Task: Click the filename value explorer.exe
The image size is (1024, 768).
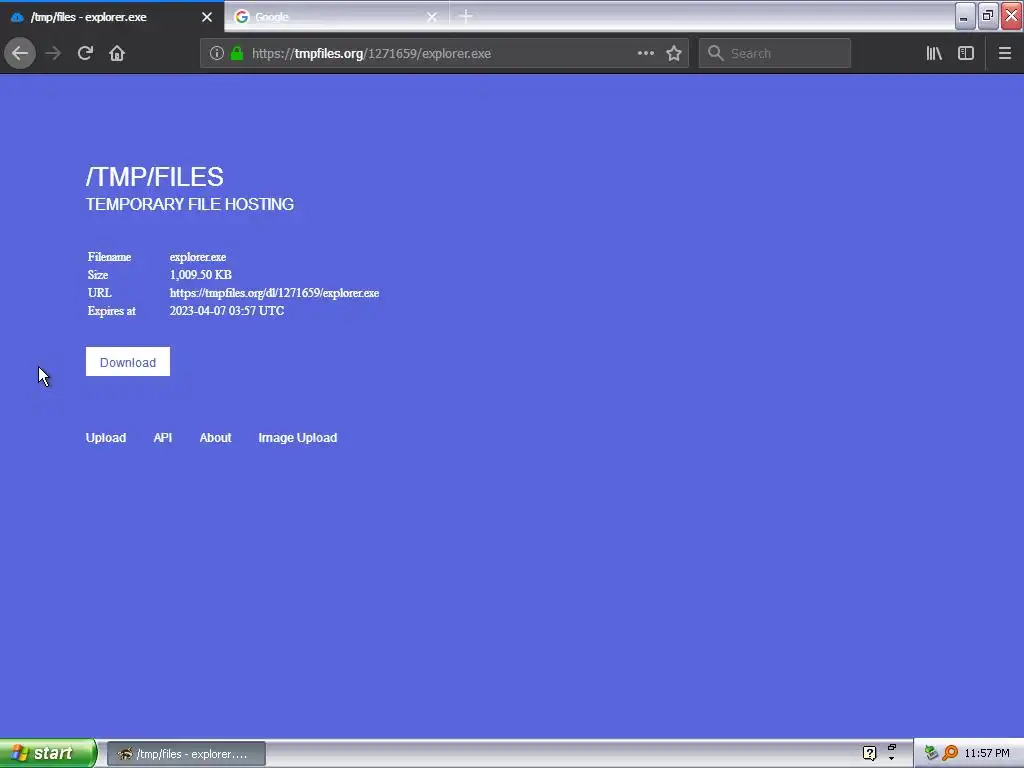Action: 198,257
